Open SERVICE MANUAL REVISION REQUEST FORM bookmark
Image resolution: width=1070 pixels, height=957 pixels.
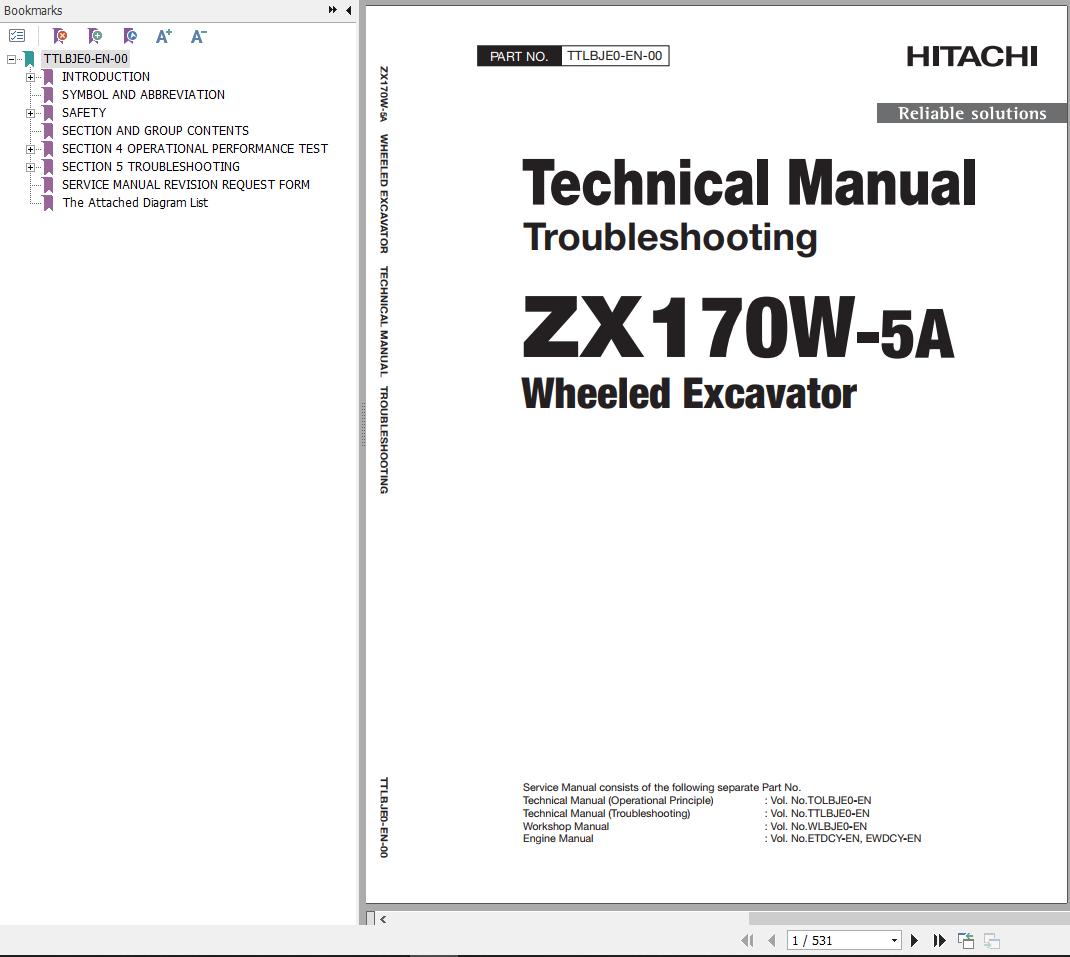click(186, 184)
